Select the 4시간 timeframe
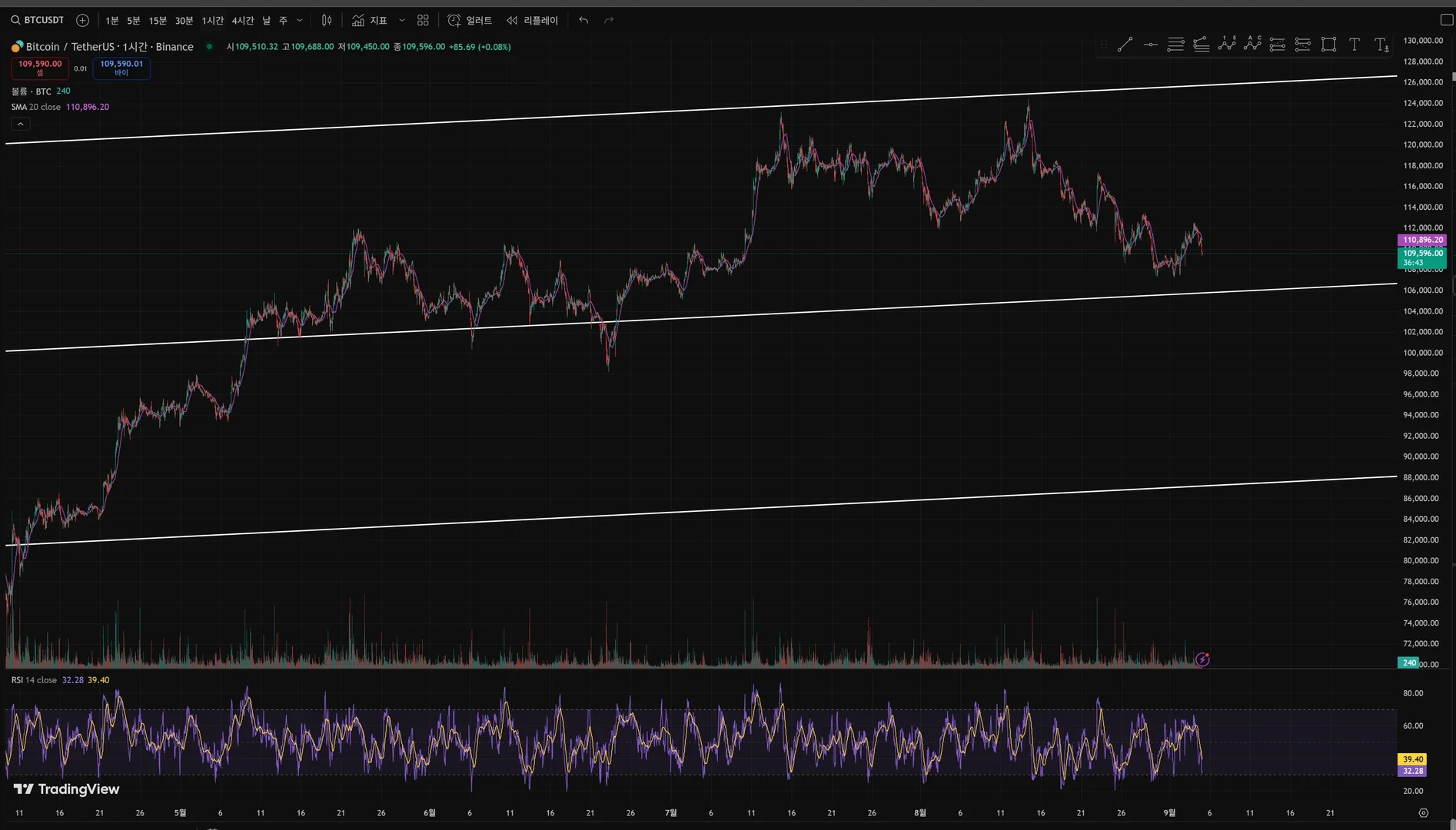1456x830 pixels. [x=243, y=21]
